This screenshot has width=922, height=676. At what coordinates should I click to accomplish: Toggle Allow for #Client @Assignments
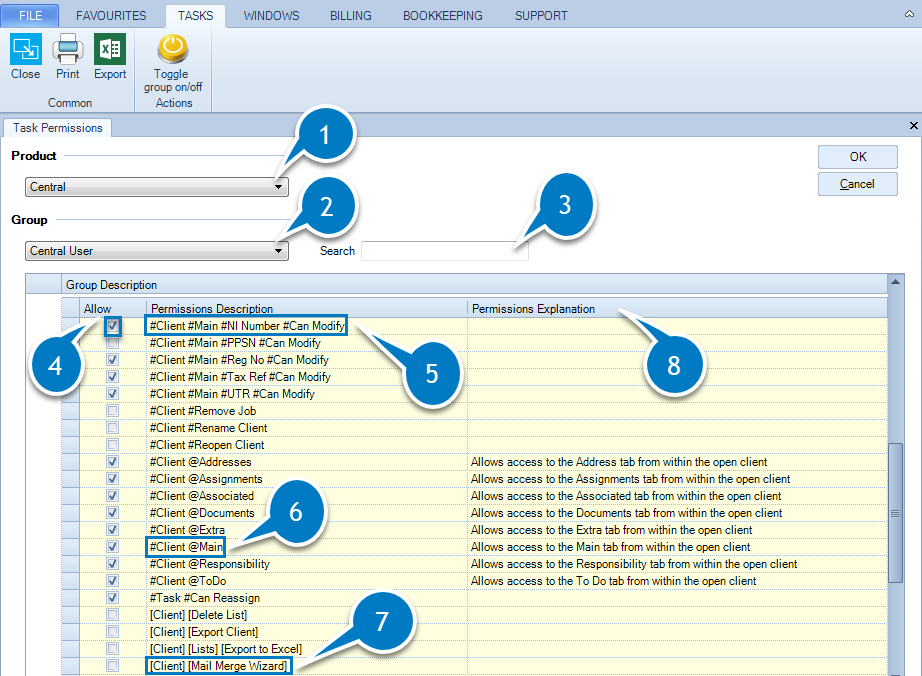[112, 479]
